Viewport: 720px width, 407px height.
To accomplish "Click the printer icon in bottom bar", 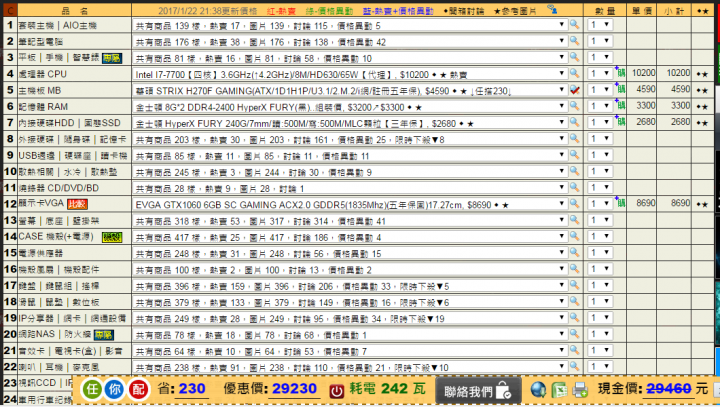I will coord(580,390).
